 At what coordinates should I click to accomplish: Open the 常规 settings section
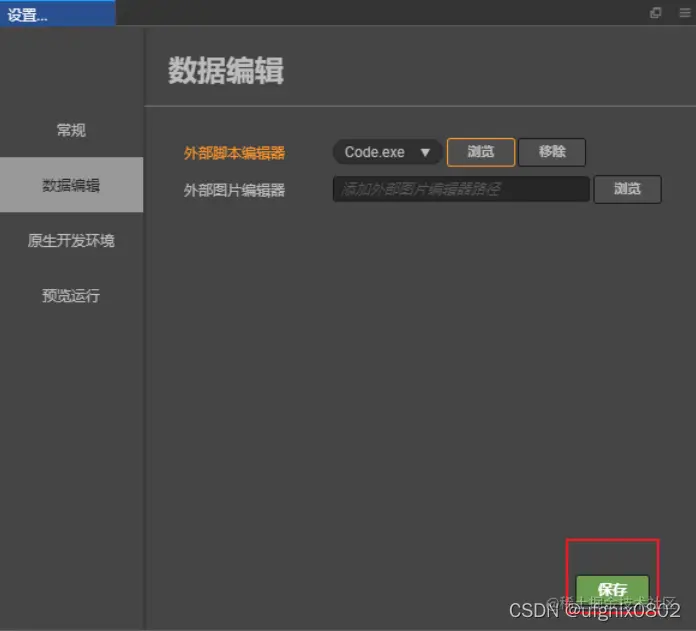coord(71,130)
